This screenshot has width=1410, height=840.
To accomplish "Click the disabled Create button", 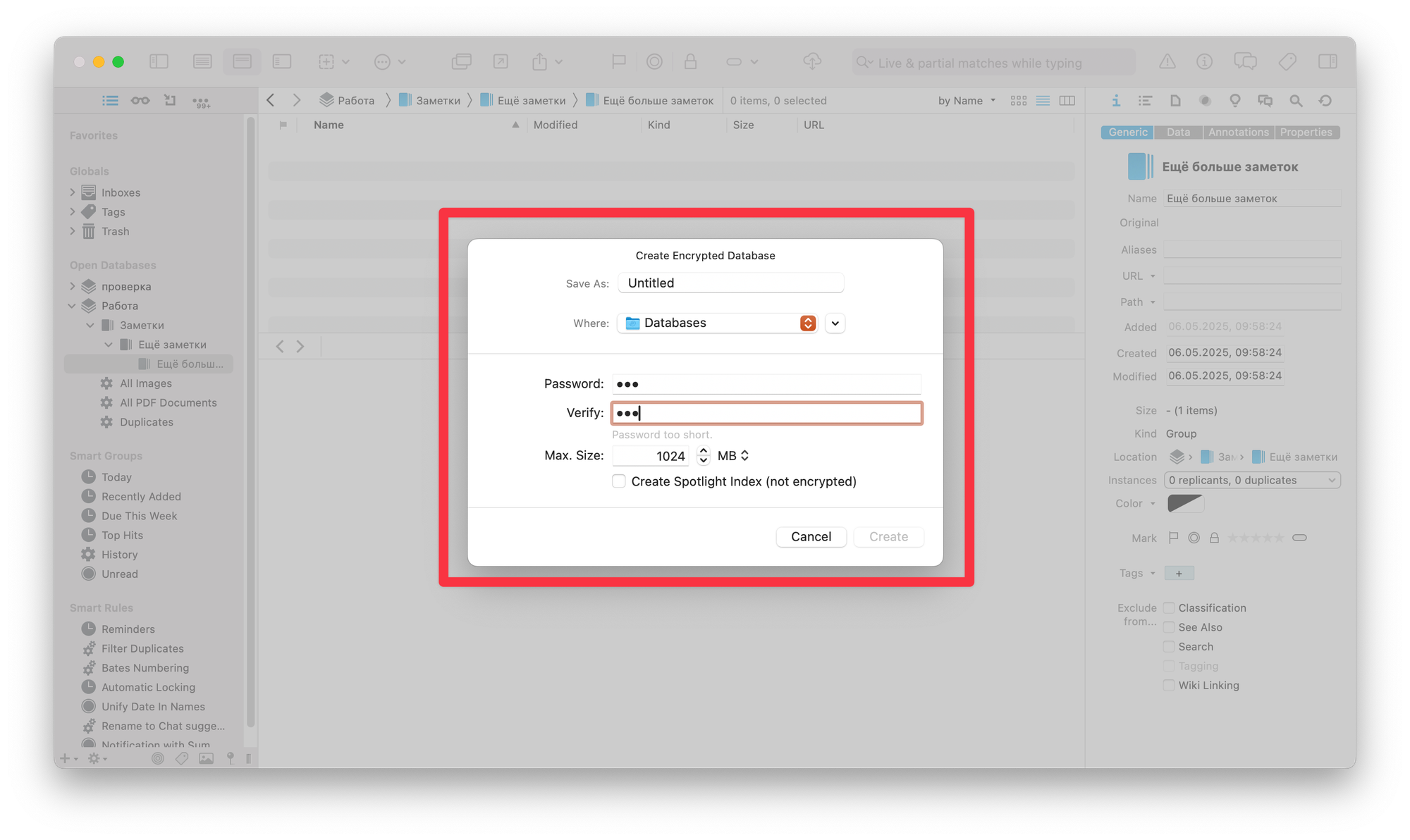I will pyautogui.click(x=888, y=537).
